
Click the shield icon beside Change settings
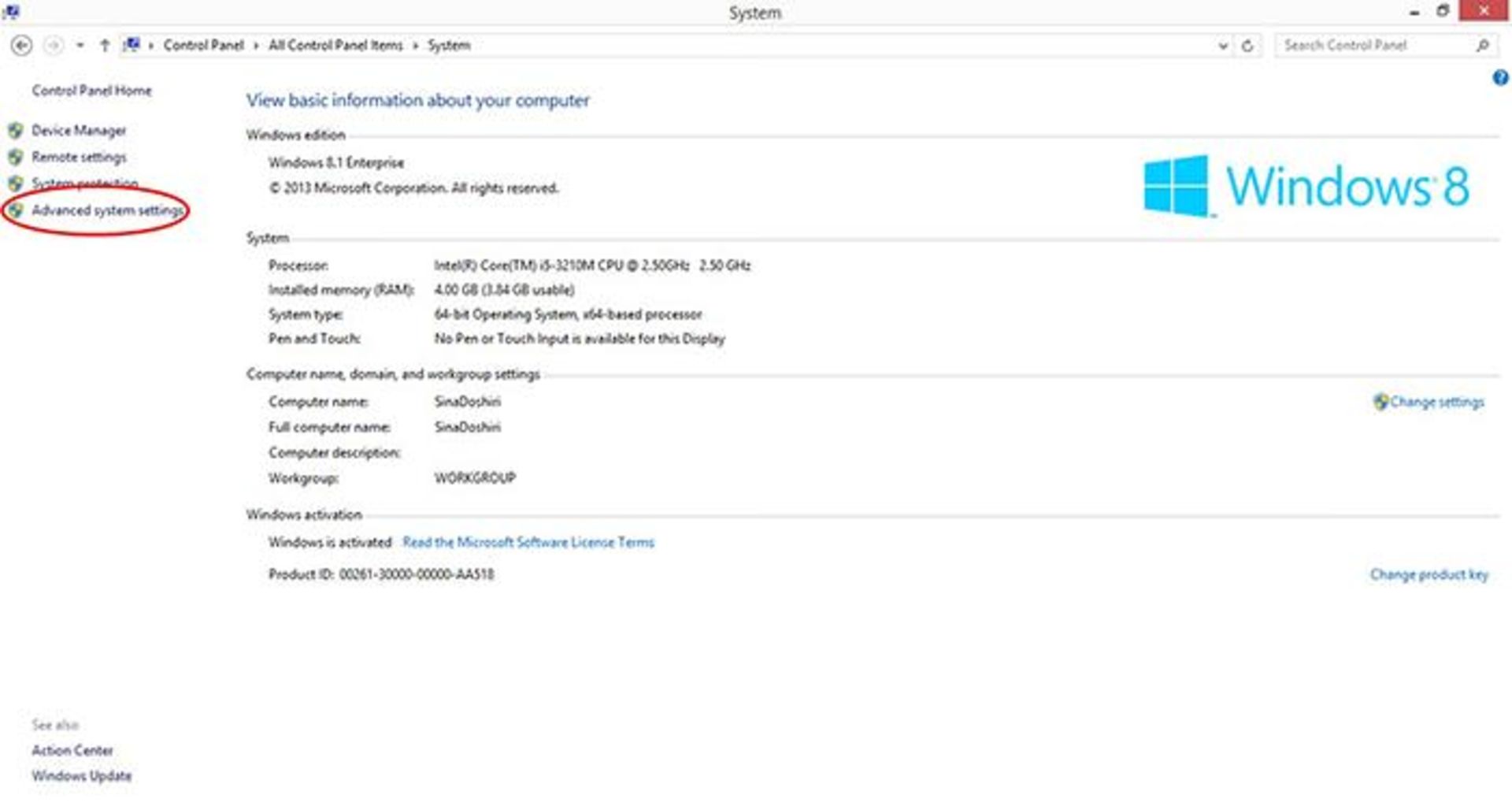click(1380, 402)
